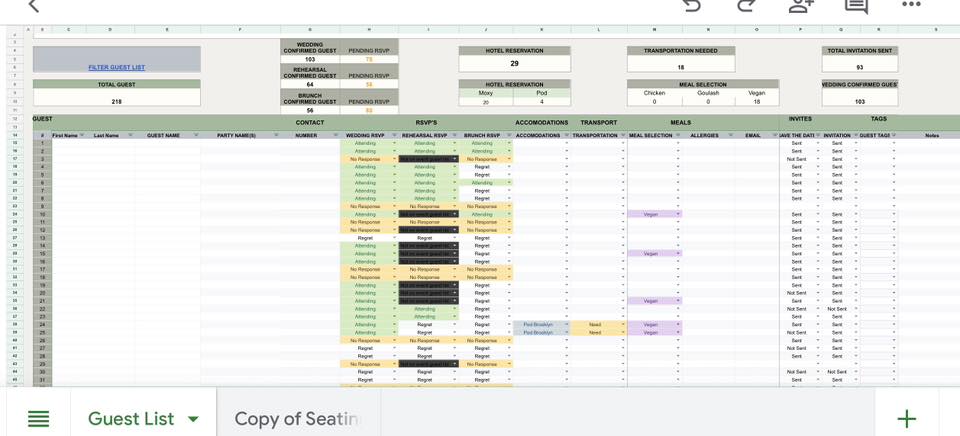Viewport: 960px width, 436px height.
Task: Open the comments icon
Action: pos(856,5)
